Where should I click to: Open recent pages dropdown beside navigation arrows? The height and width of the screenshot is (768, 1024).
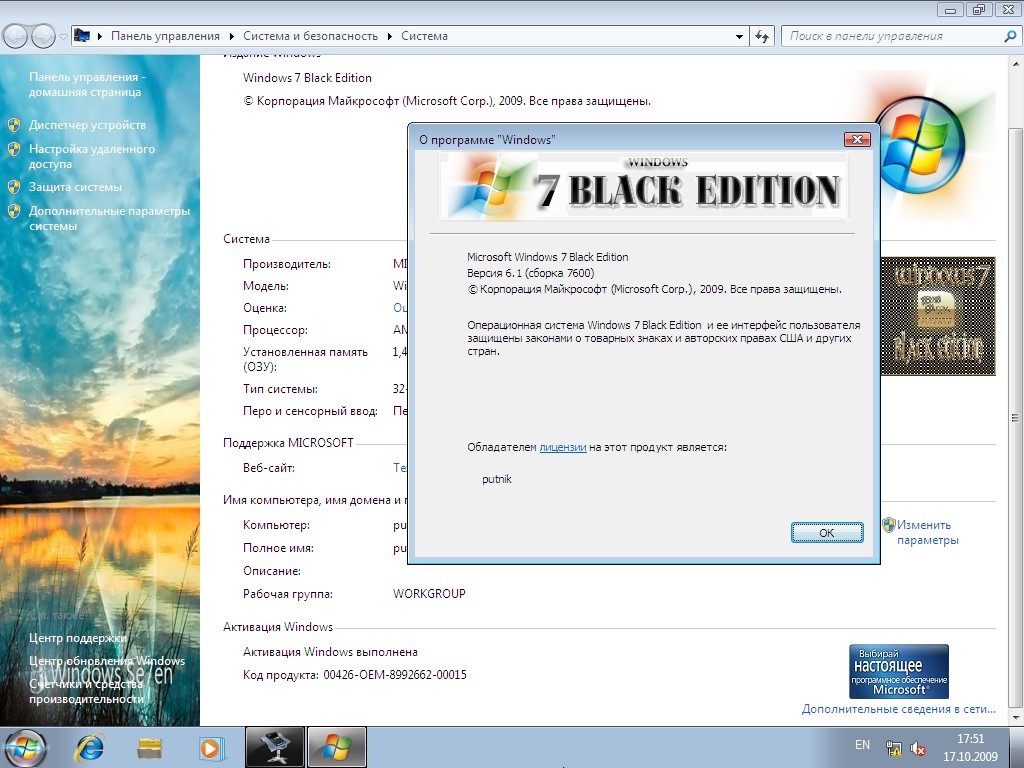(63, 37)
